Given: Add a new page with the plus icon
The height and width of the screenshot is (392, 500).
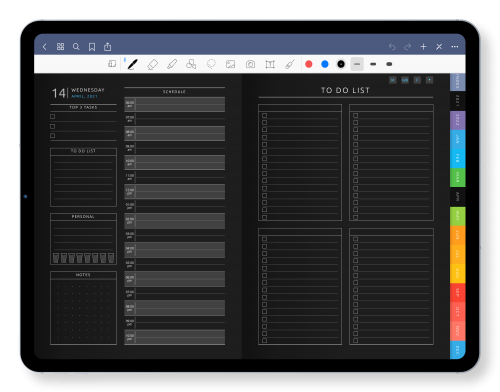Looking at the screenshot, I should [x=423, y=47].
